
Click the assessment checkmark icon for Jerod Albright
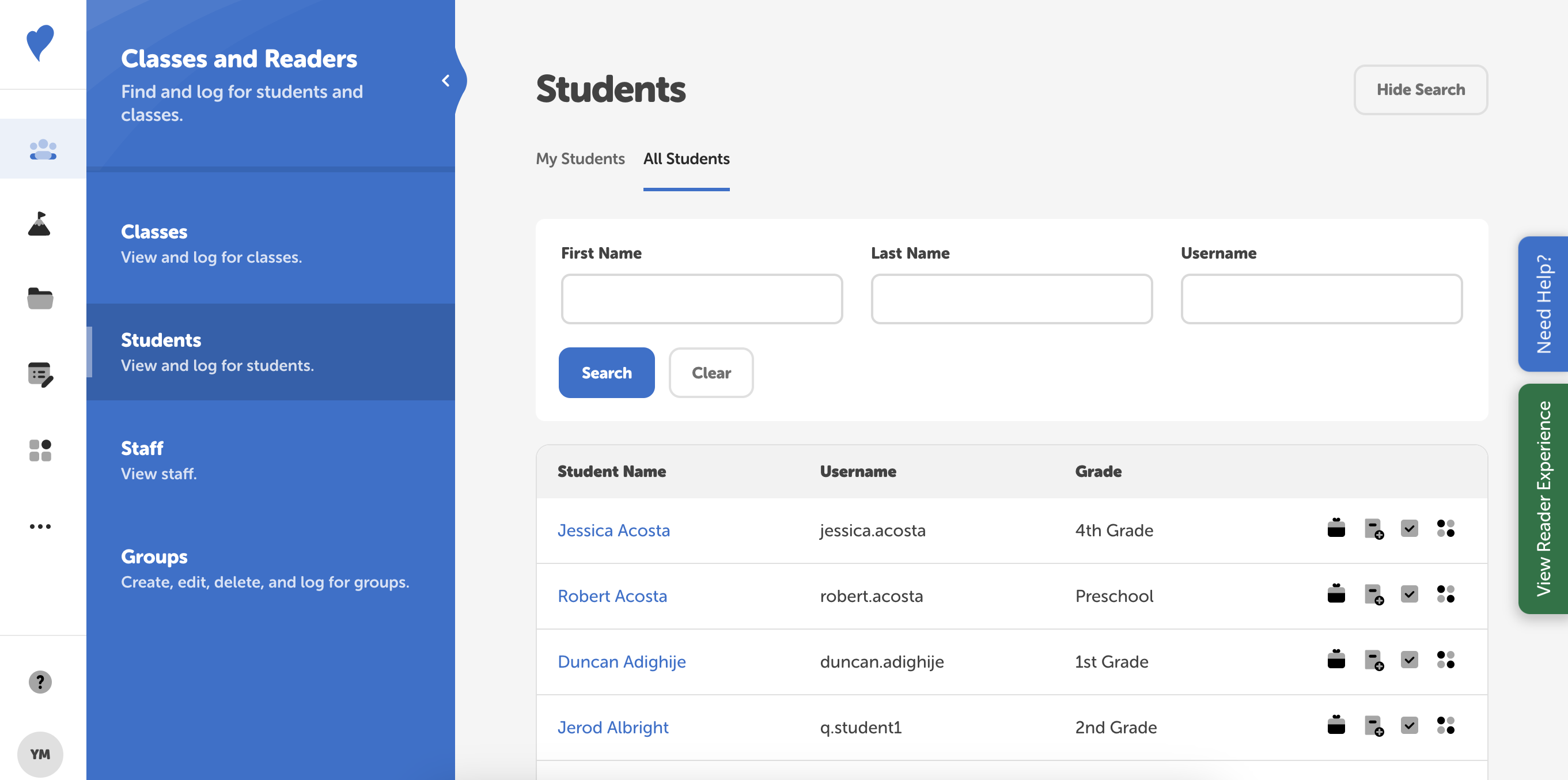[x=1409, y=726]
